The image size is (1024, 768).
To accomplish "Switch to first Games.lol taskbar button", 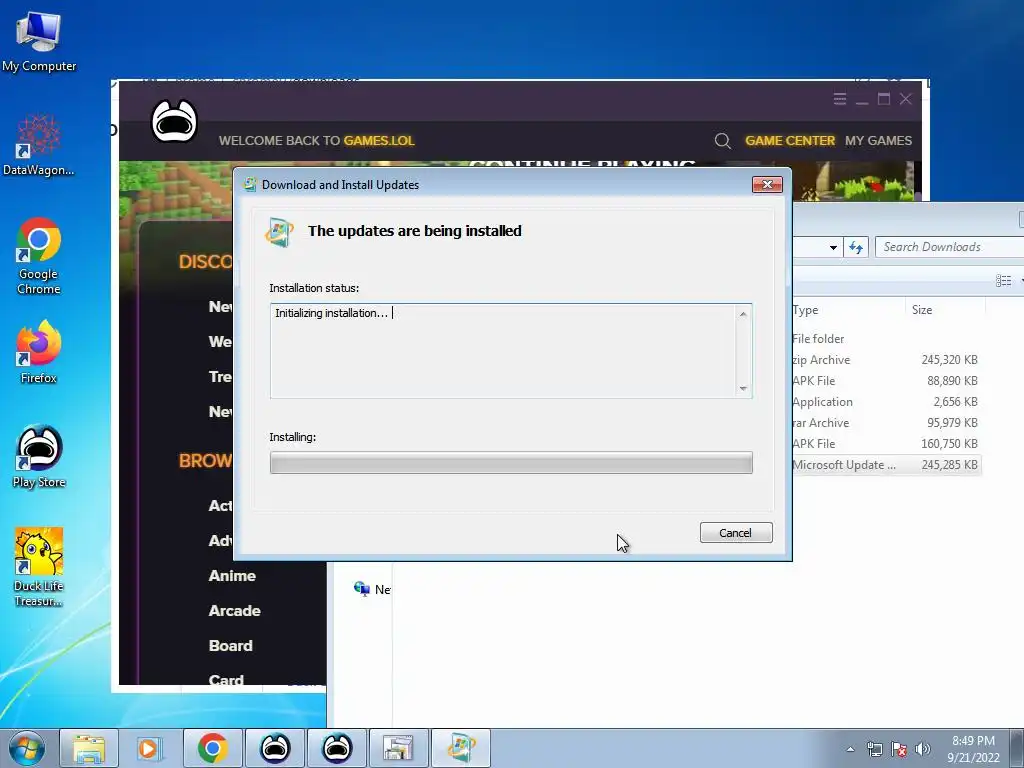I will pos(275,748).
